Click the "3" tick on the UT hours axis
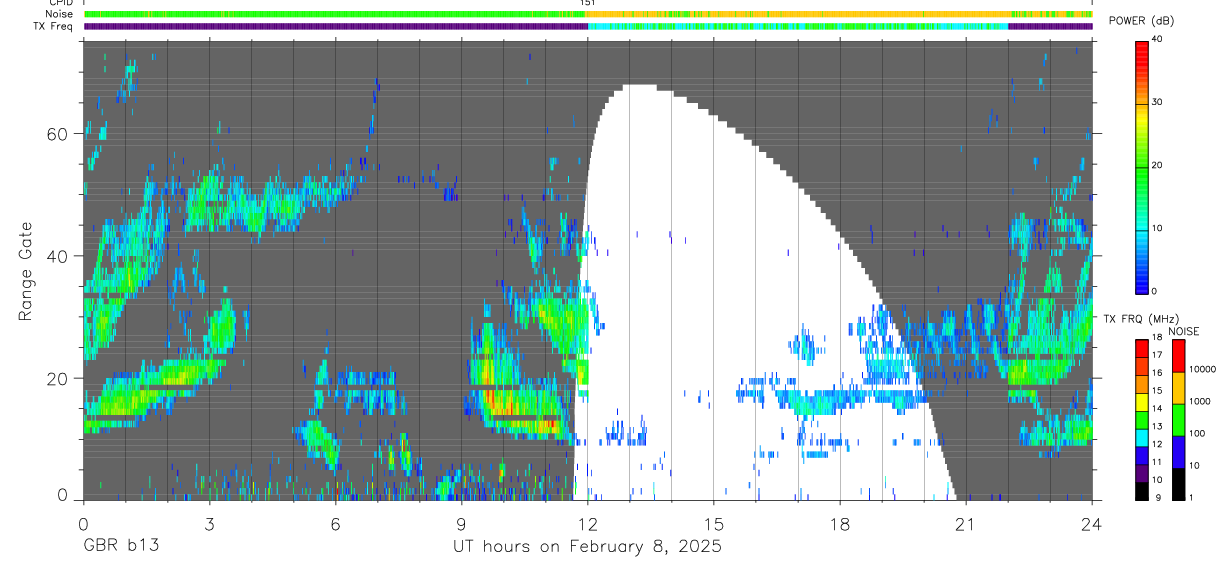The width and height of the screenshot is (1228, 567). [209, 524]
